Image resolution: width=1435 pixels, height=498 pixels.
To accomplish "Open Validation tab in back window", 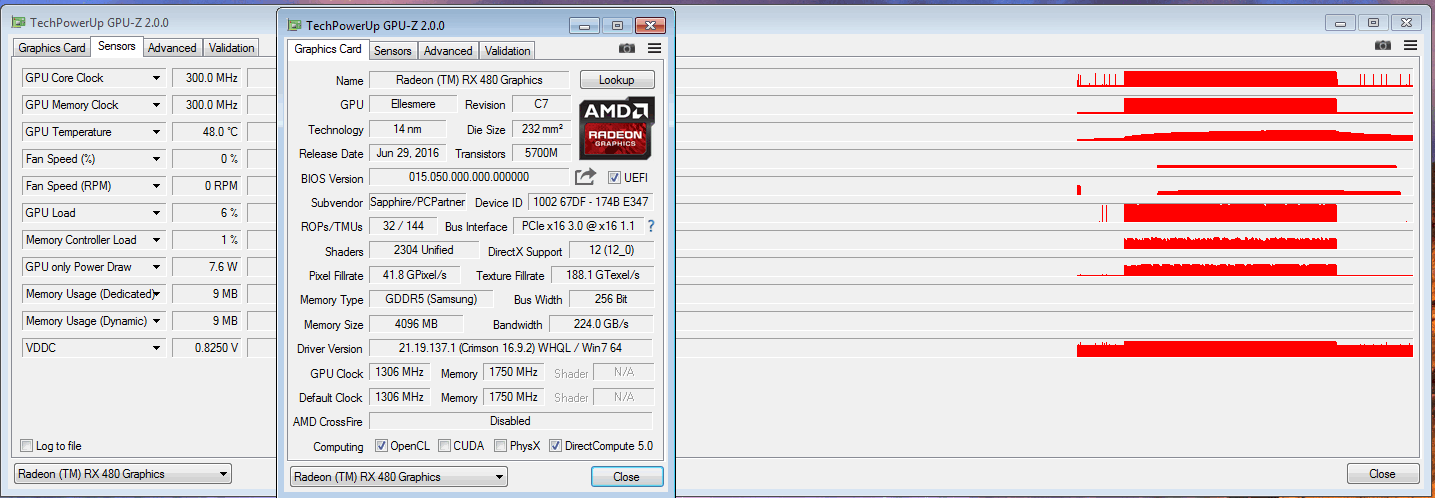I will [x=232, y=48].
